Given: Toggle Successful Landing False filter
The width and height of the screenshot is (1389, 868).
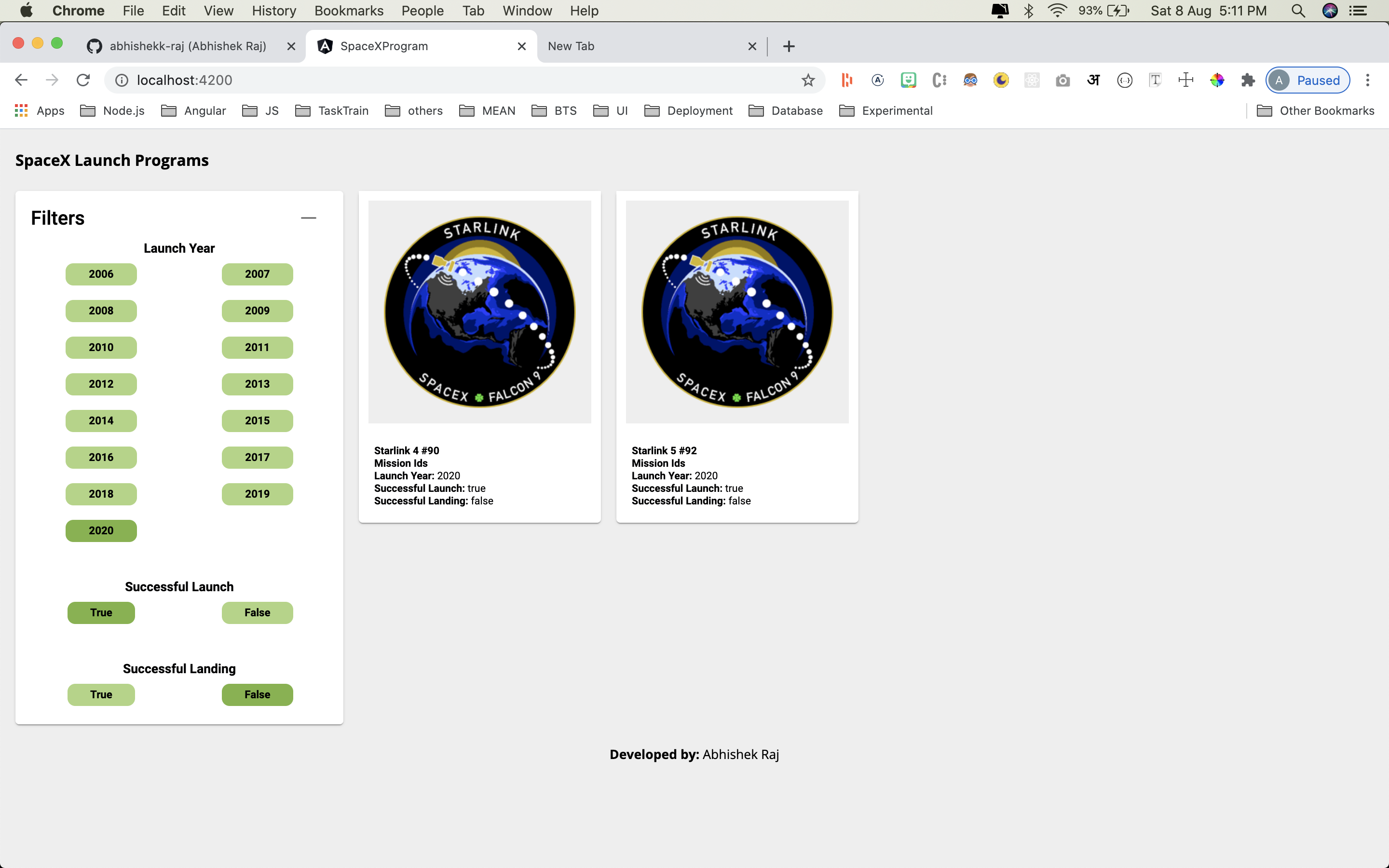Looking at the screenshot, I should pyautogui.click(x=257, y=694).
